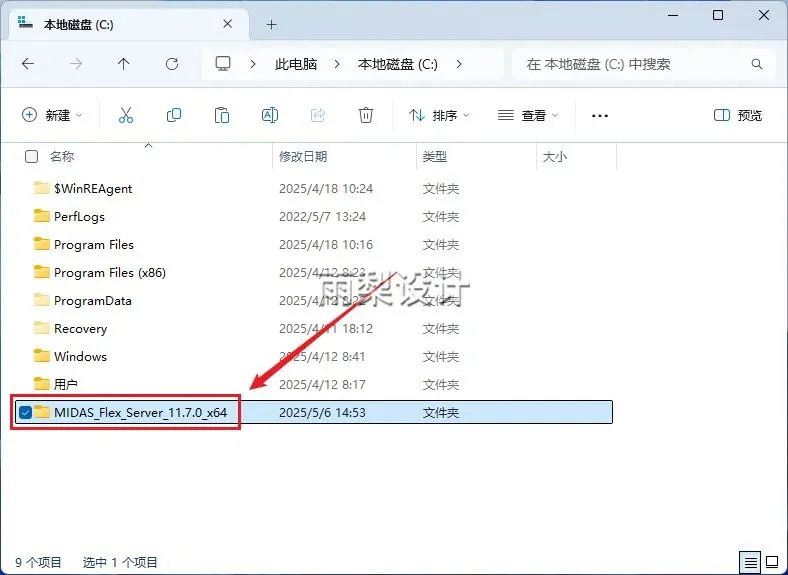Select the Recovery folder name
The width and height of the screenshot is (788, 575).
coord(80,329)
